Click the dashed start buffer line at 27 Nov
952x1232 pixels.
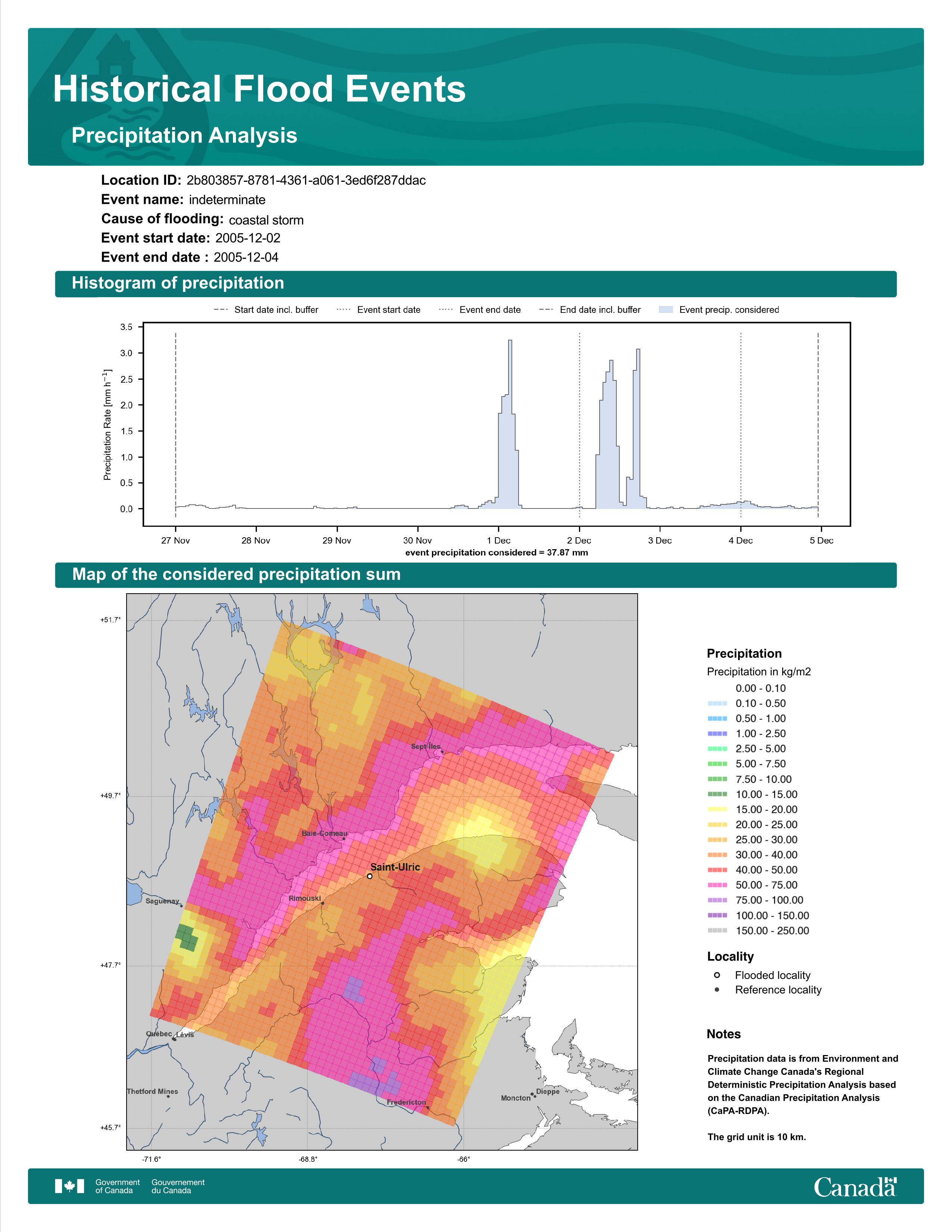[175, 425]
